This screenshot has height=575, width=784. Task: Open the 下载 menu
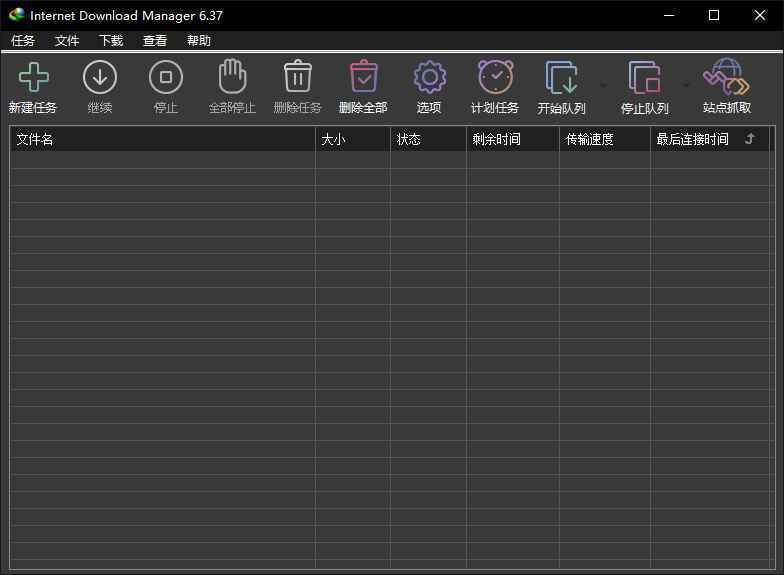(x=111, y=40)
